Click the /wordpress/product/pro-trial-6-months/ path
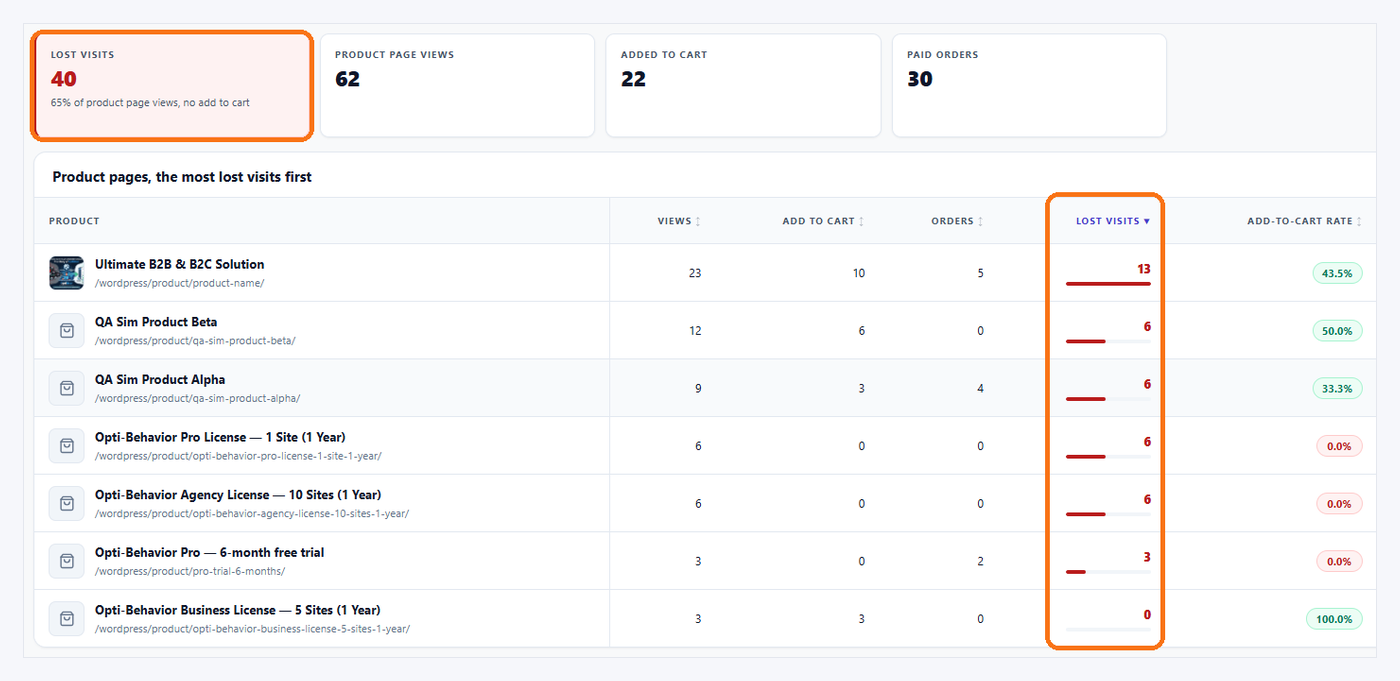Screen dimensions: 1400x681 [190, 571]
